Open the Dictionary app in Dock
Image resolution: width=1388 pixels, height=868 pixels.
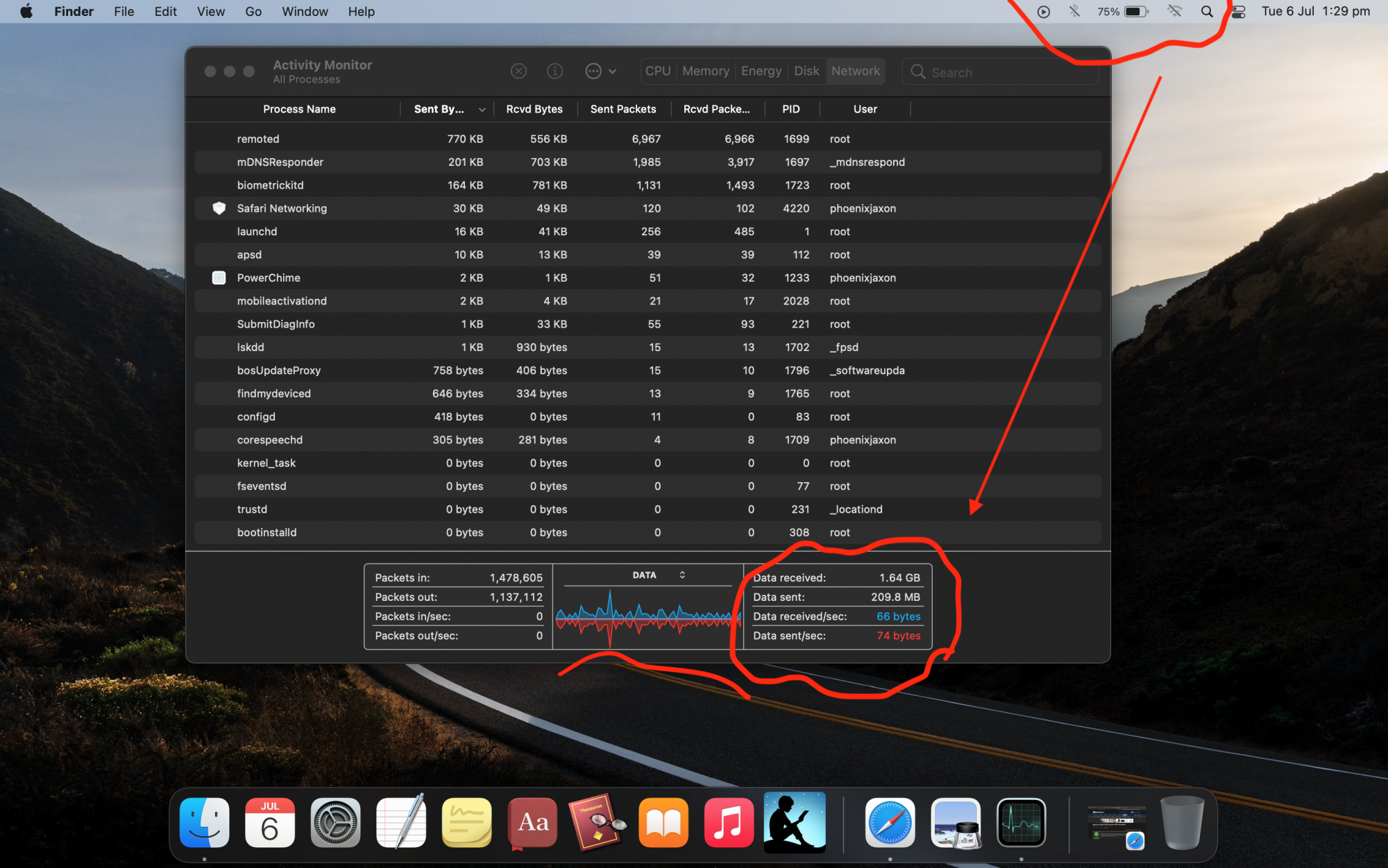pyautogui.click(x=532, y=823)
